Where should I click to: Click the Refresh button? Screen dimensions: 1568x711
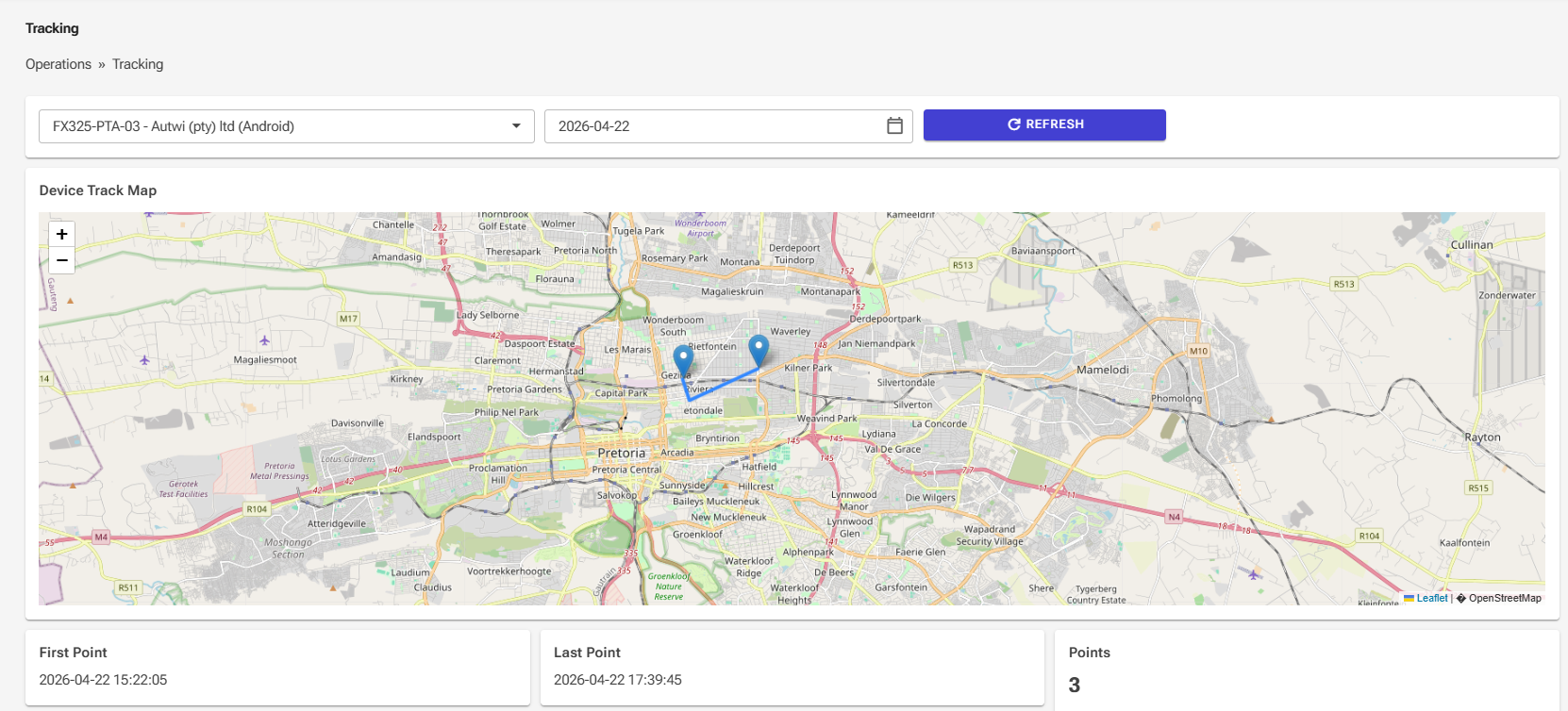[1044, 124]
